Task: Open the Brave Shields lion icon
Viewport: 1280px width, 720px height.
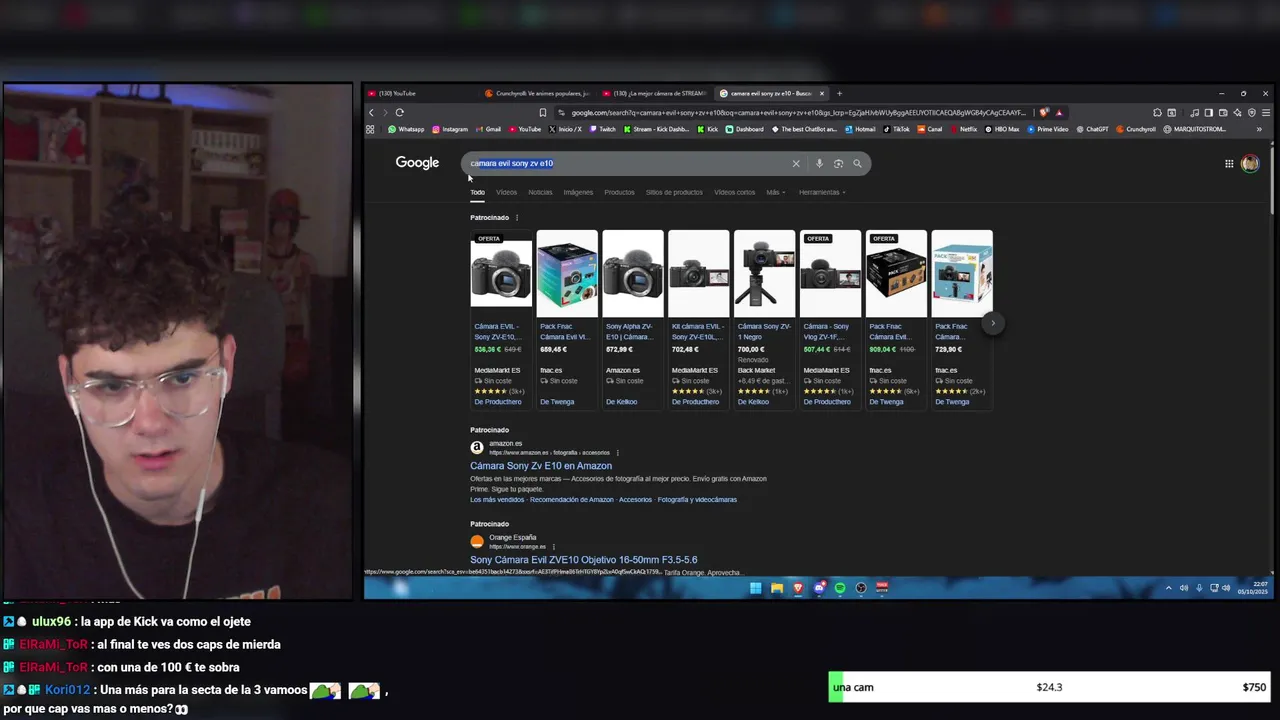Action: click(x=1044, y=112)
